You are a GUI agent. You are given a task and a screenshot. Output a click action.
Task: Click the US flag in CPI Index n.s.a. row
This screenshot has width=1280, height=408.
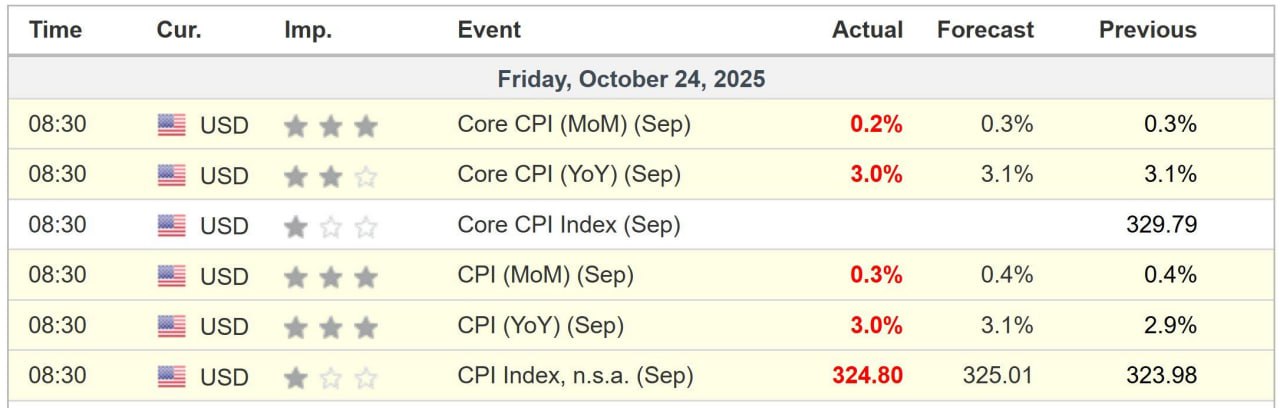pos(172,377)
